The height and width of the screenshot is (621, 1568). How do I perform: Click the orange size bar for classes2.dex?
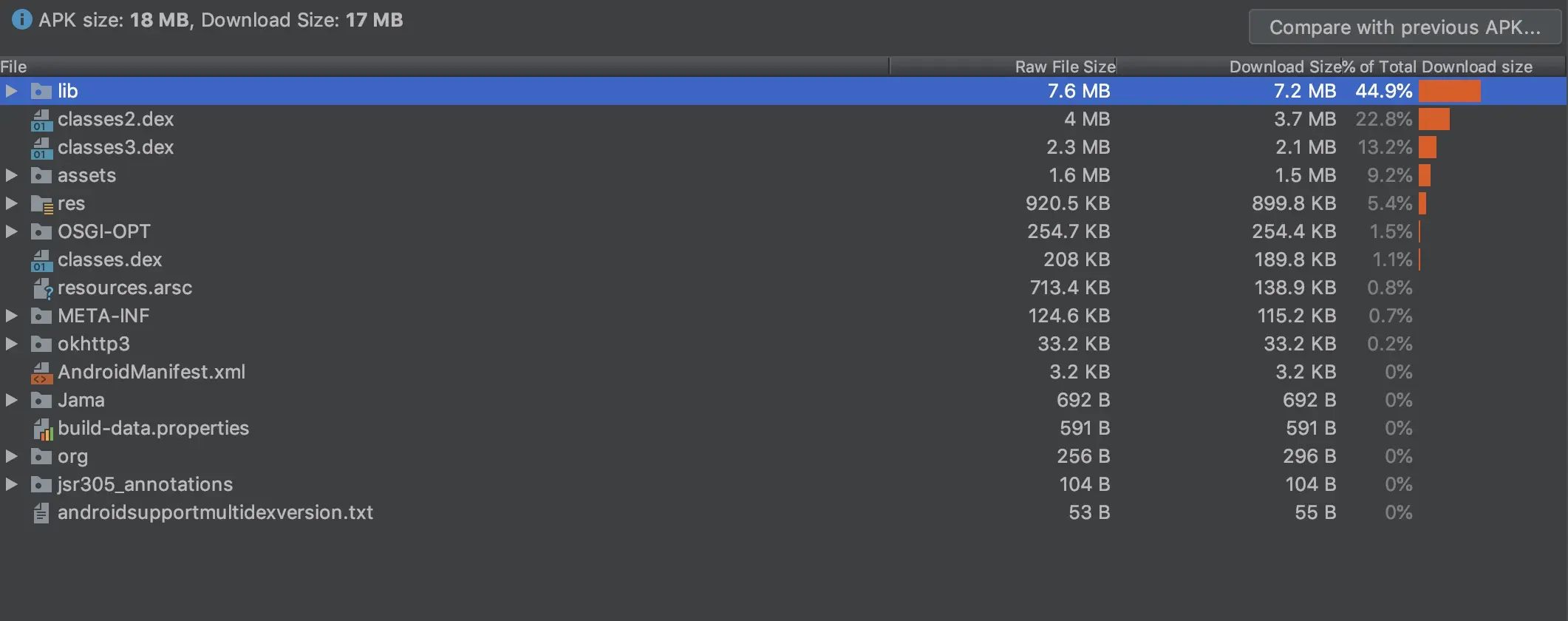[1434, 119]
